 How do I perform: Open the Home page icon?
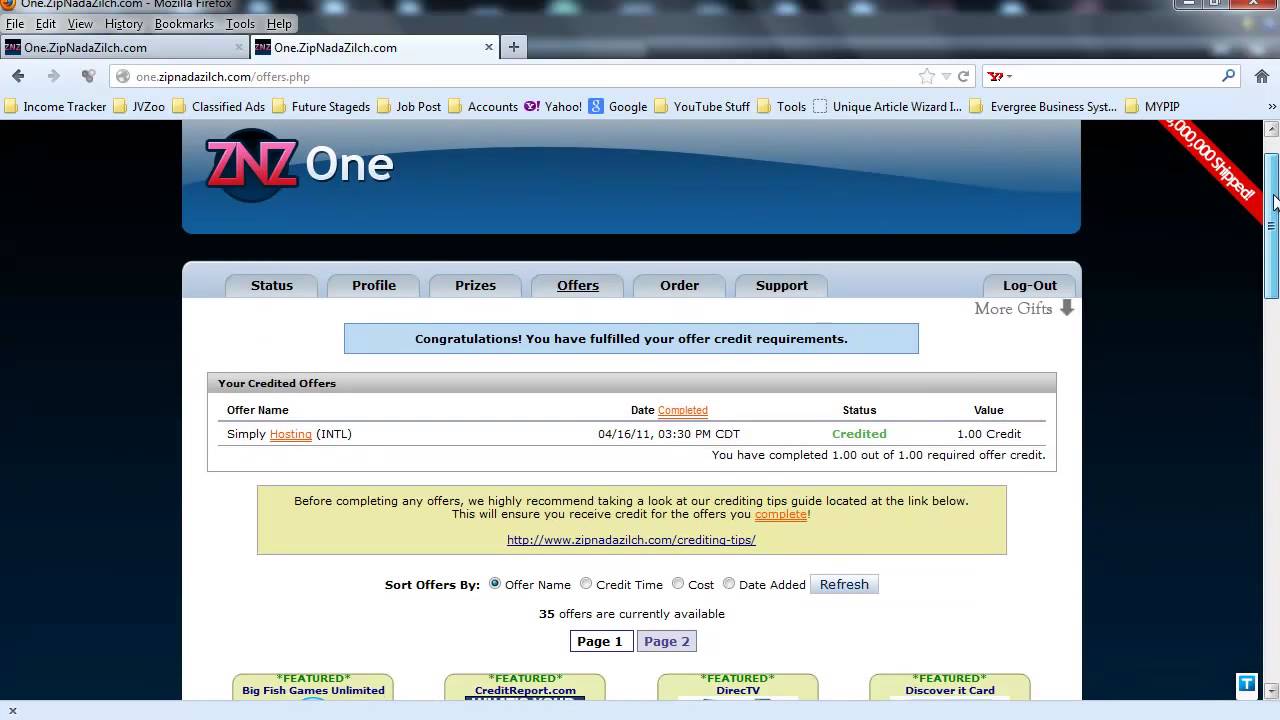click(1262, 76)
